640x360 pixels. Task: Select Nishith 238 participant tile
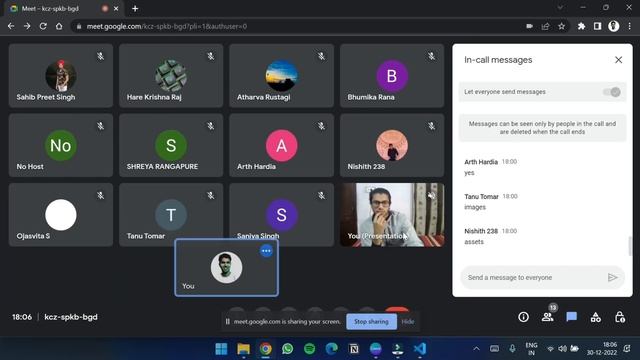coord(392,145)
